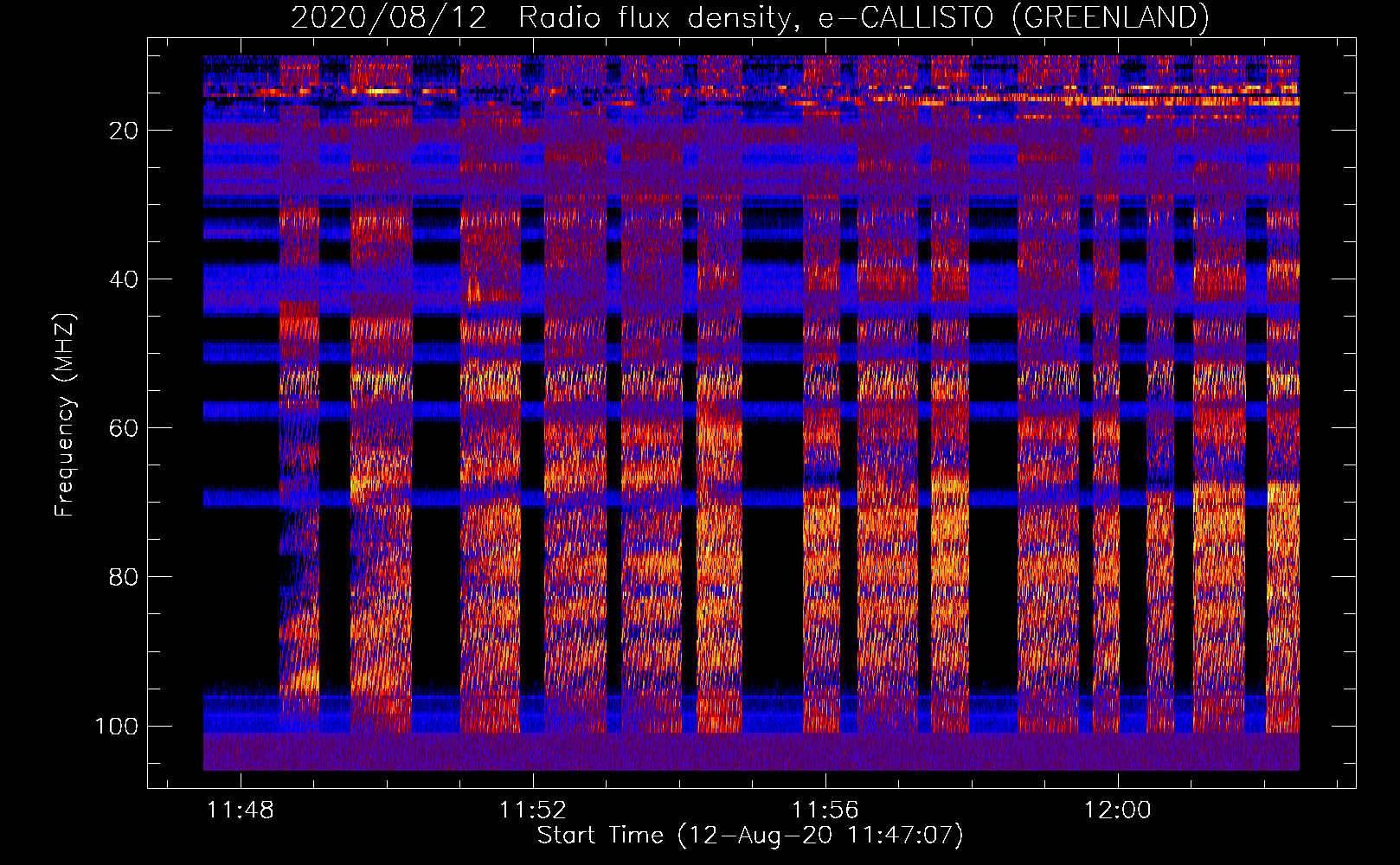Click the 12:00 time tick label
Viewport: 1400px width, 865px height.
coord(1118,811)
